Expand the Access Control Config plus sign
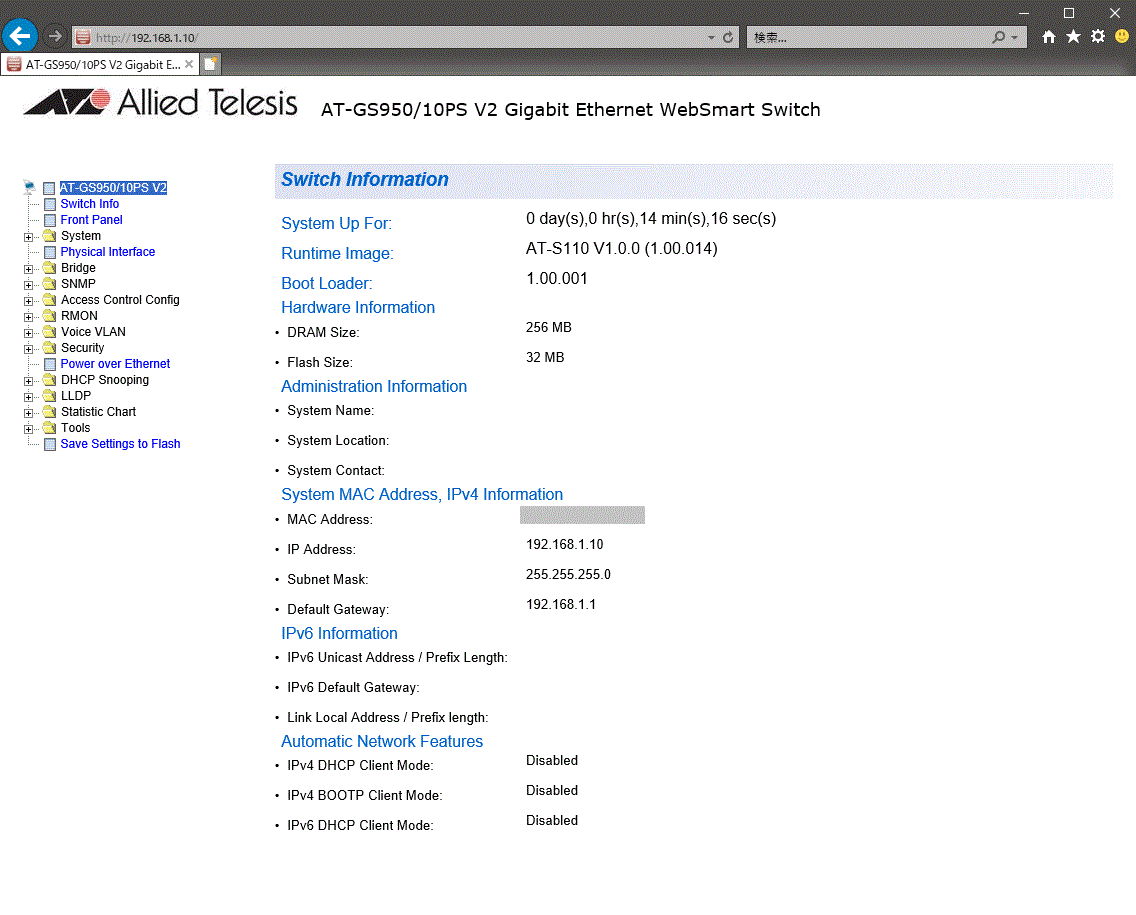The height and width of the screenshot is (915, 1136). click(28, 301)
